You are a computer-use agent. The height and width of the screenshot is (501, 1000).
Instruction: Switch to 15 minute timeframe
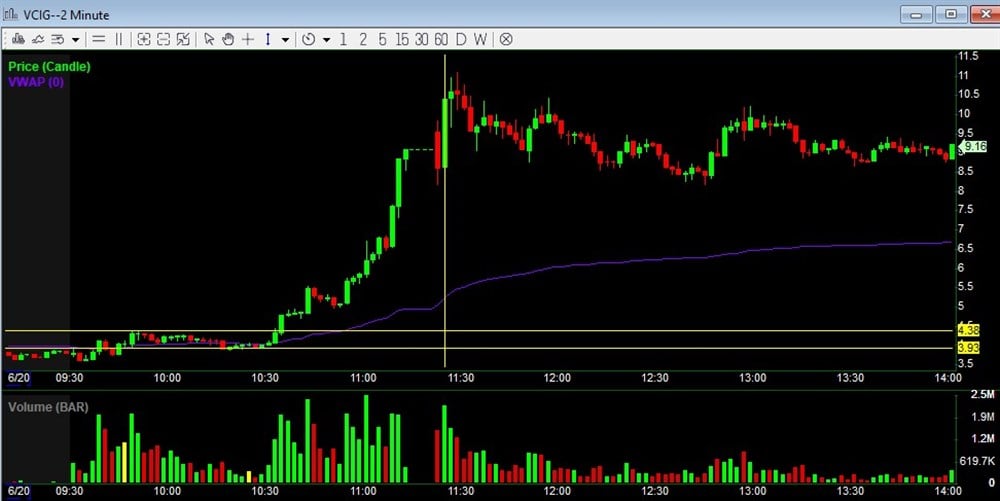(402, 40)
